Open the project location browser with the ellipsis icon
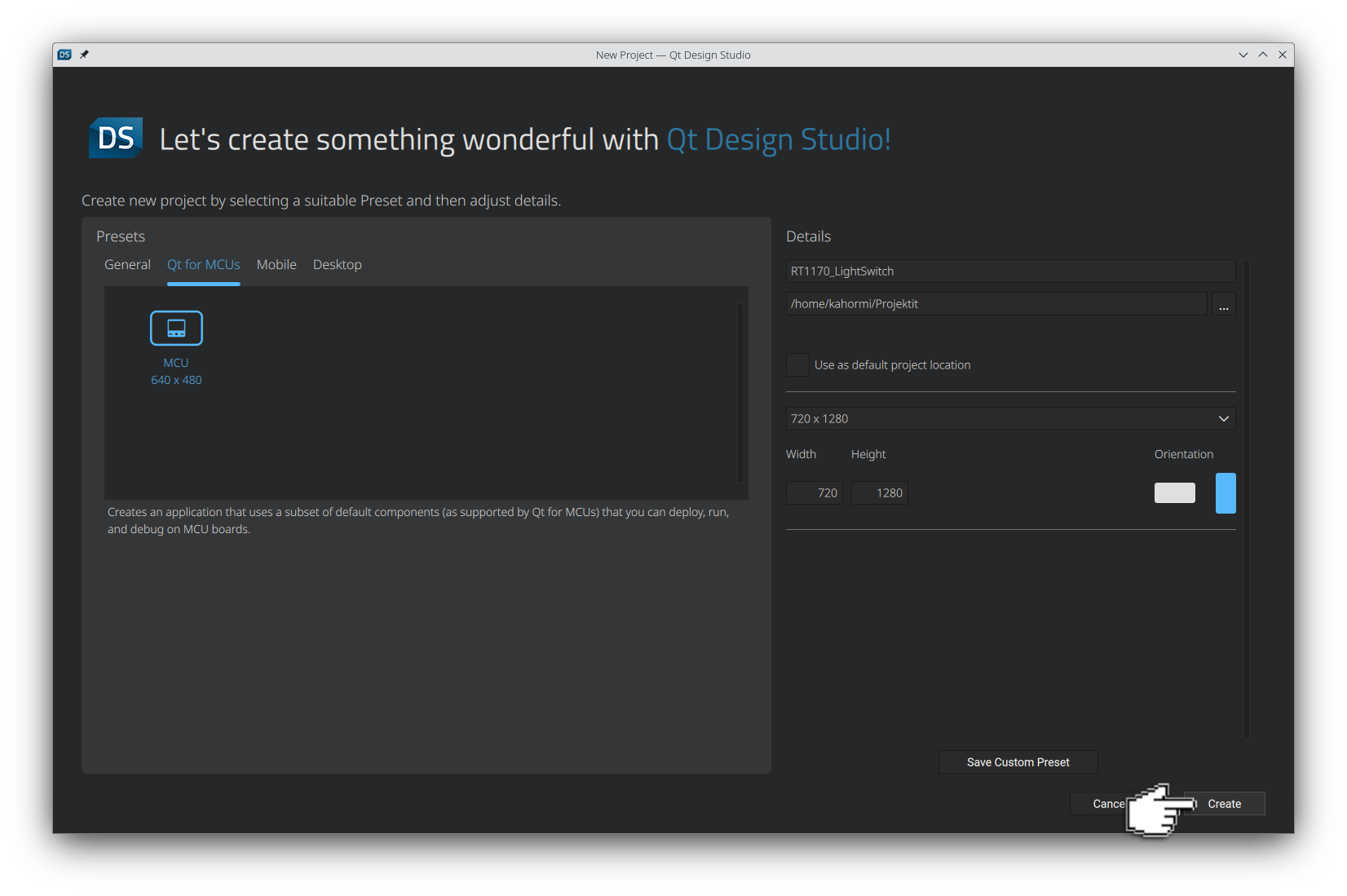This screenshot has width=1347, height=896. tap(1223, 303)
